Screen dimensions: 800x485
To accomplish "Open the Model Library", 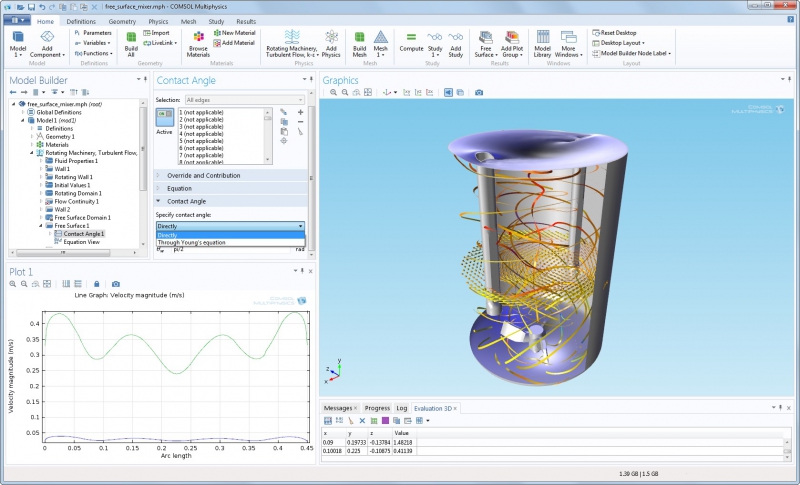I will coord(542,44).
